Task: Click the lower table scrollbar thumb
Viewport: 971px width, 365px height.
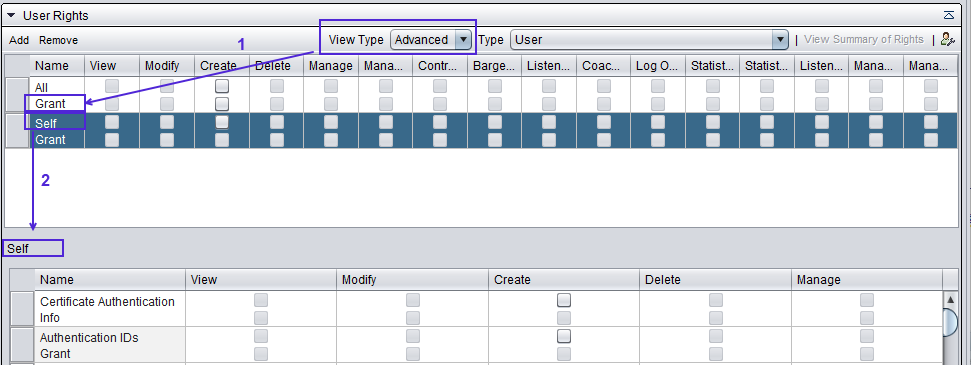Action: [951, 322]
